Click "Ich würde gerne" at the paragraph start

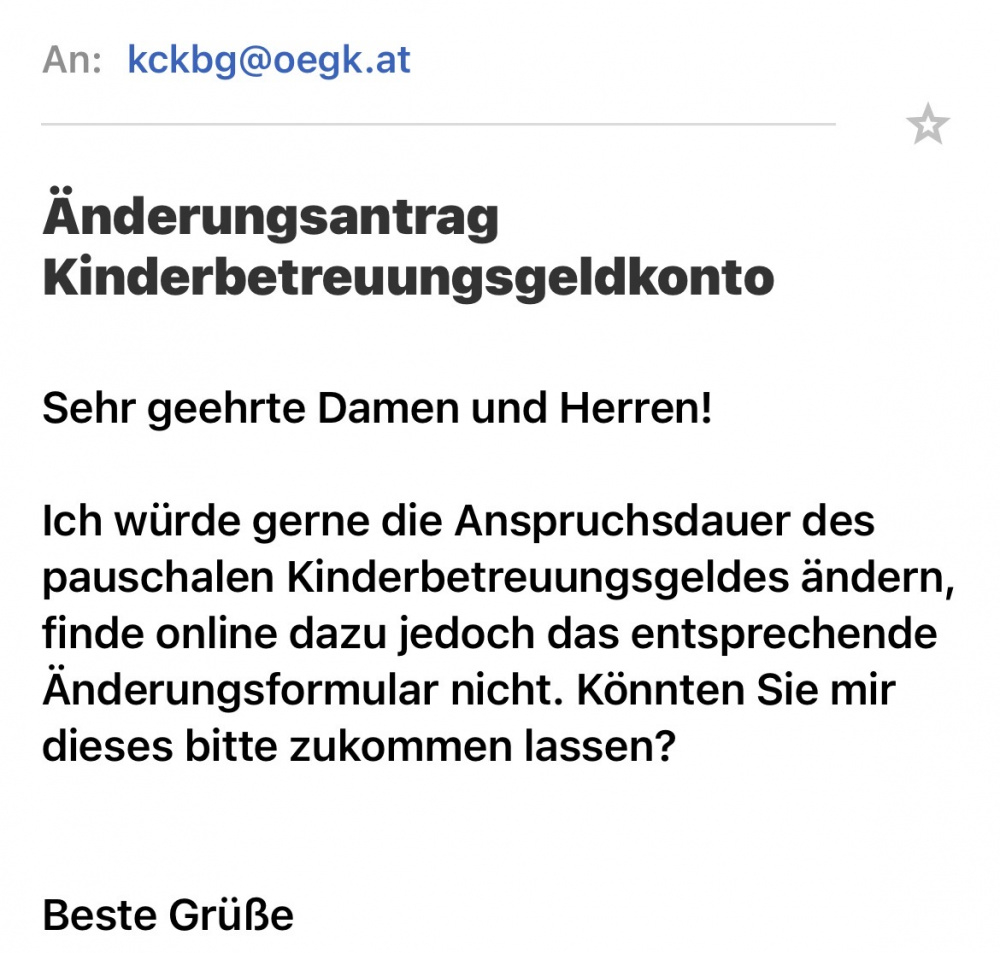click(184, 522)
